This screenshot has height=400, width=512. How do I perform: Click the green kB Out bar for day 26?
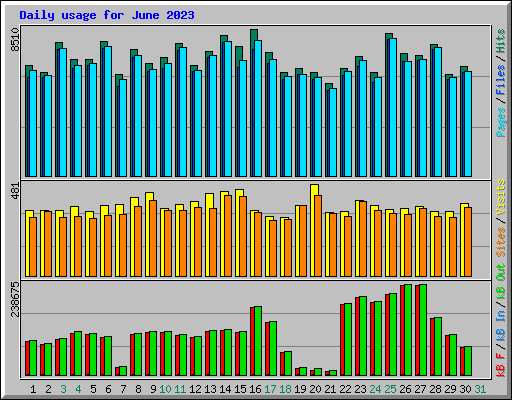(x=408, y=330)
